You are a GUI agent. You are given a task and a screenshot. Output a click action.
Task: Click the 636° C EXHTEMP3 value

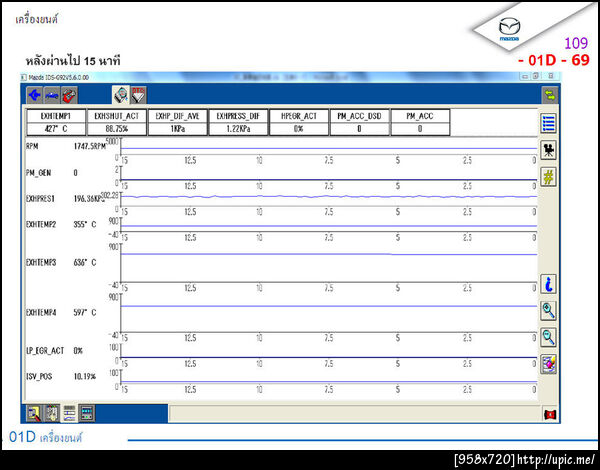[x=85, y=263]
